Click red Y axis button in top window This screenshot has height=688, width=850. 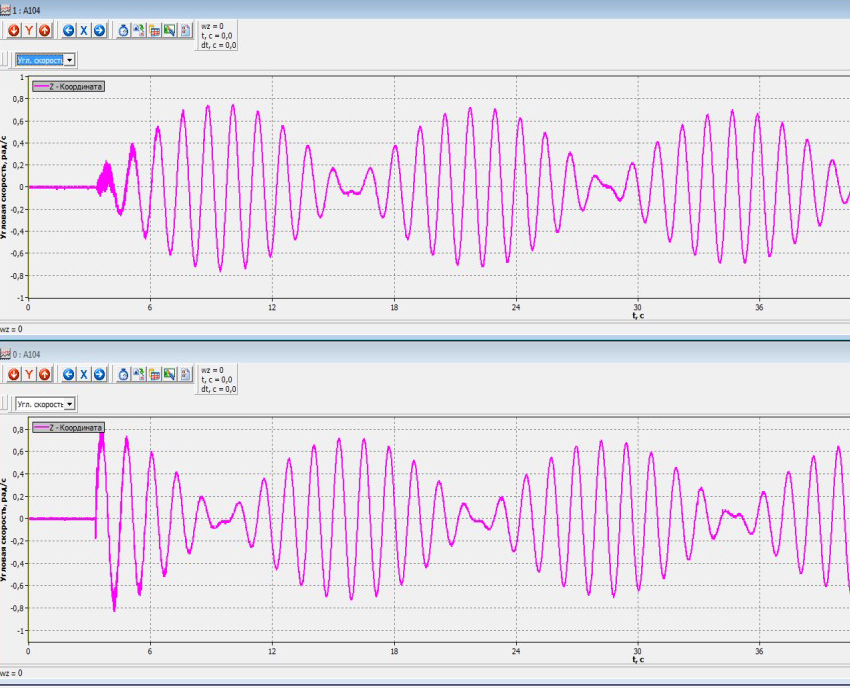coord(29,30)
